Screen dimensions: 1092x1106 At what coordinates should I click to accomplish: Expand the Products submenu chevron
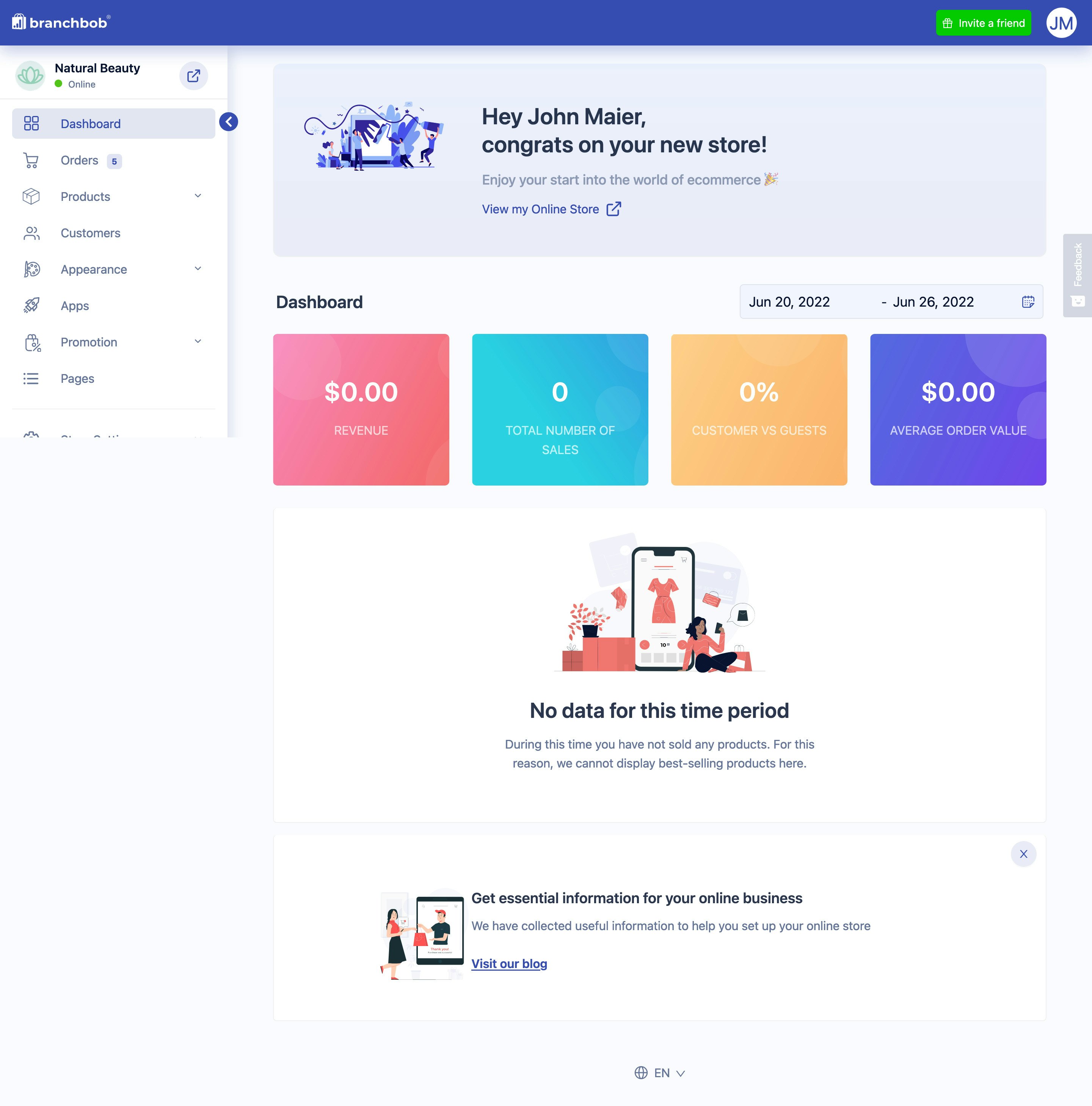(x=198, y=196)
